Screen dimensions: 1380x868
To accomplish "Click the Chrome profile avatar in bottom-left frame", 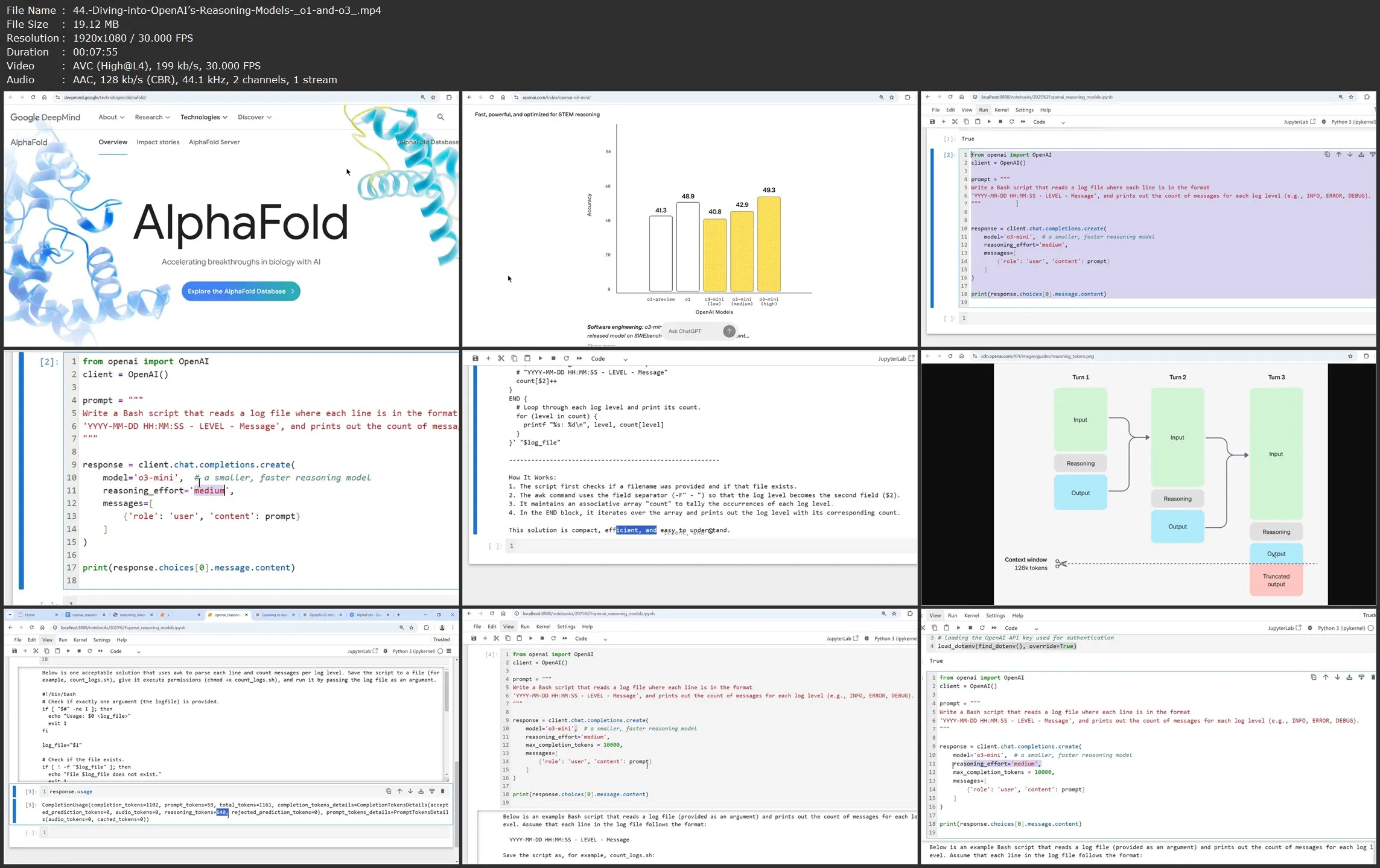I will [442, 627].
